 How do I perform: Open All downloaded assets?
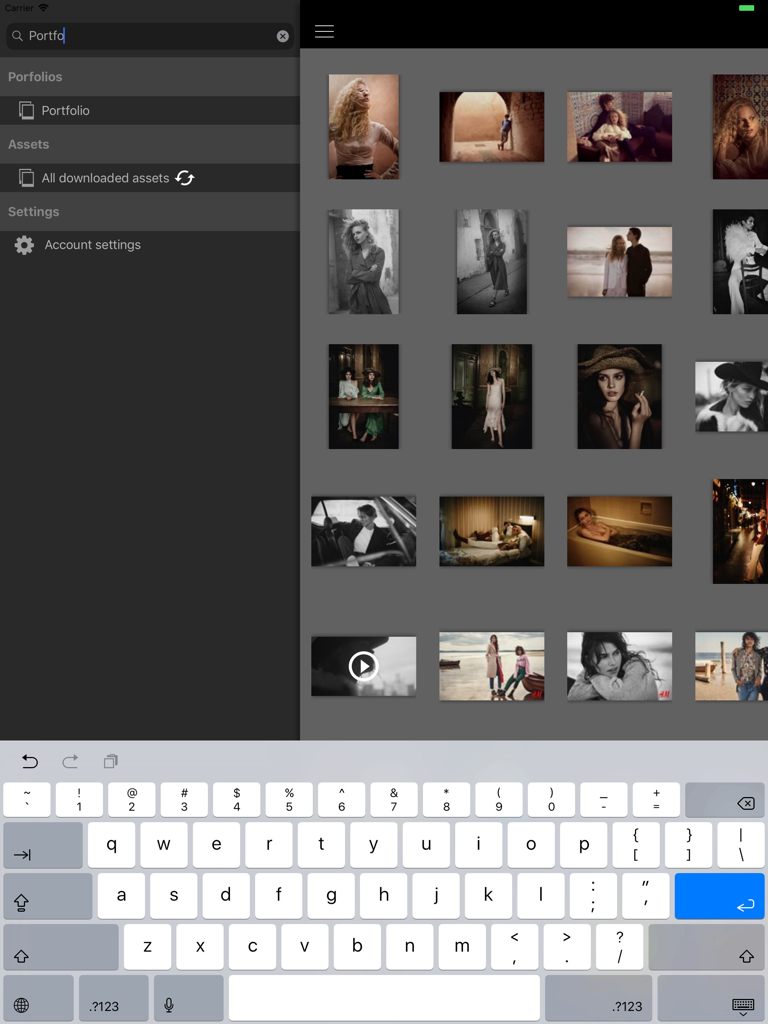click(x=150, y=178)
